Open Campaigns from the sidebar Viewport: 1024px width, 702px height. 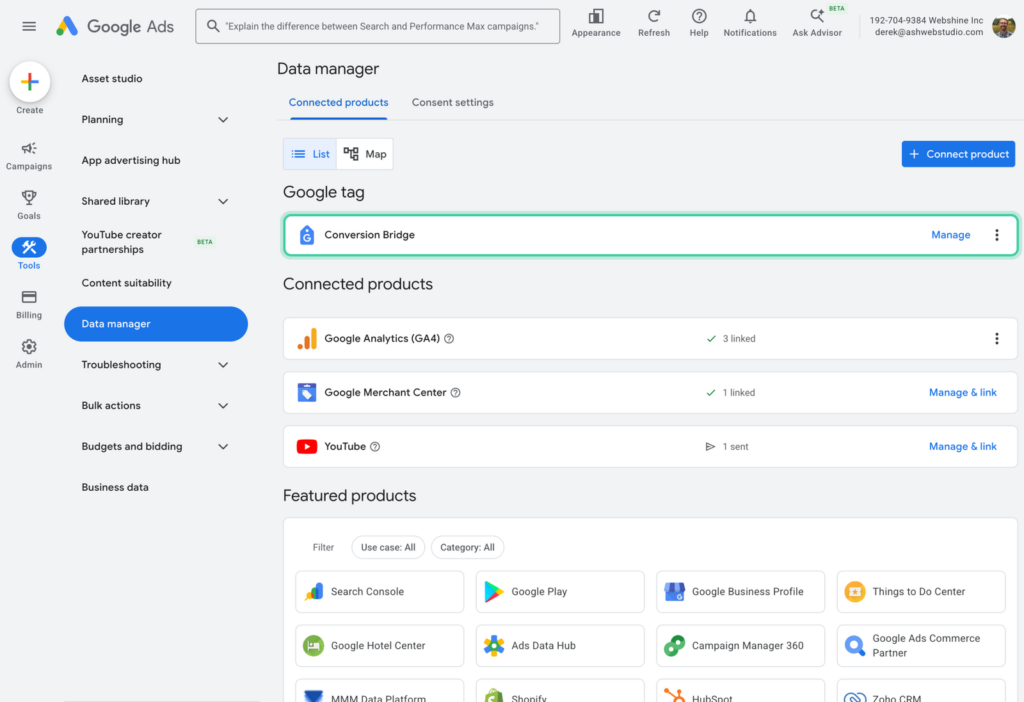[29, 156]
